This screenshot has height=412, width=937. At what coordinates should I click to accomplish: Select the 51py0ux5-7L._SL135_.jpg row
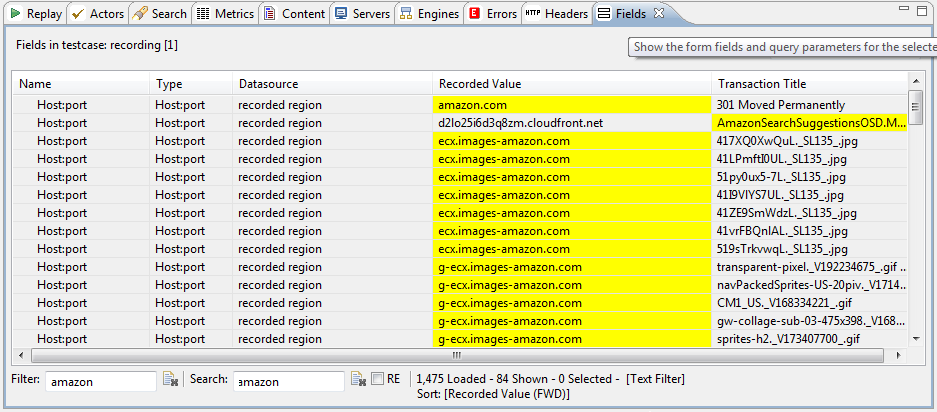click(460, 177)
